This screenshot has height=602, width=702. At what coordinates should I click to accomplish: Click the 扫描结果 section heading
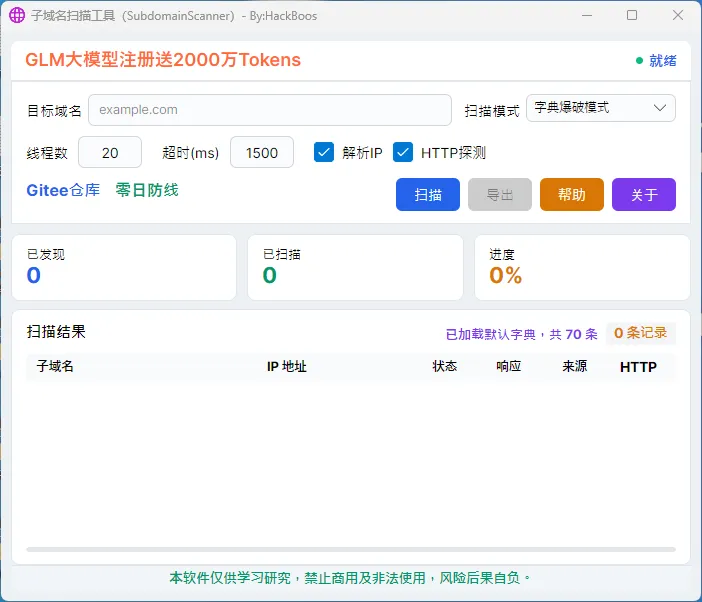tap(56, 332)
